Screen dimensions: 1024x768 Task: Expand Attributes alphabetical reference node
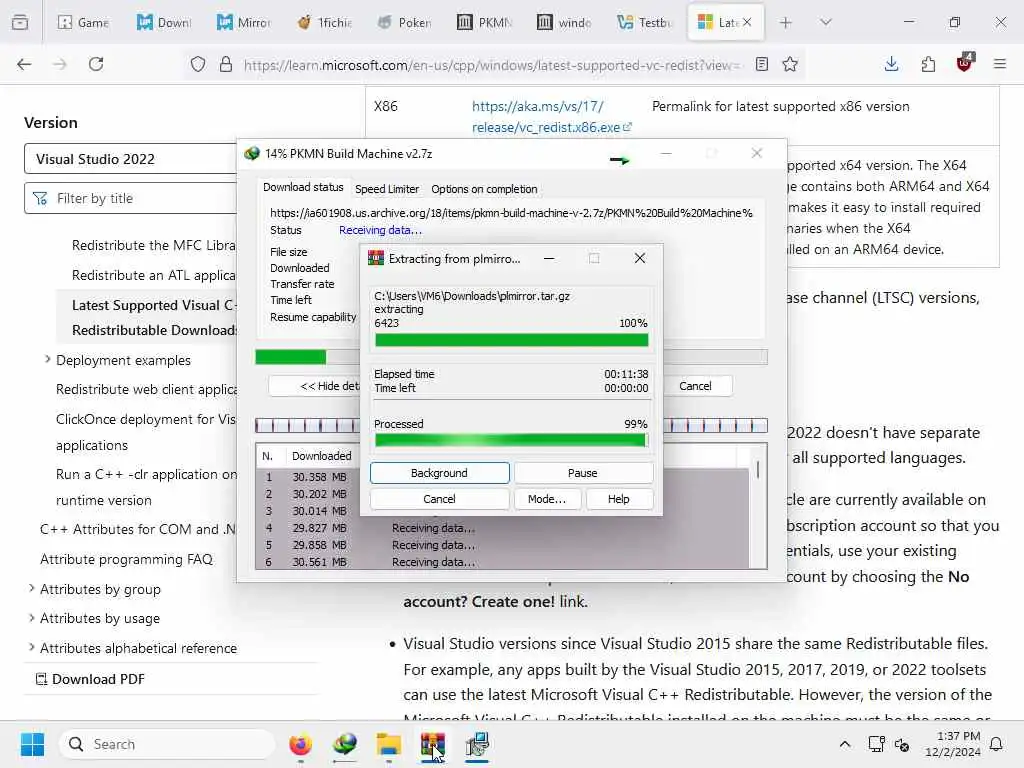tap(31, 647)
